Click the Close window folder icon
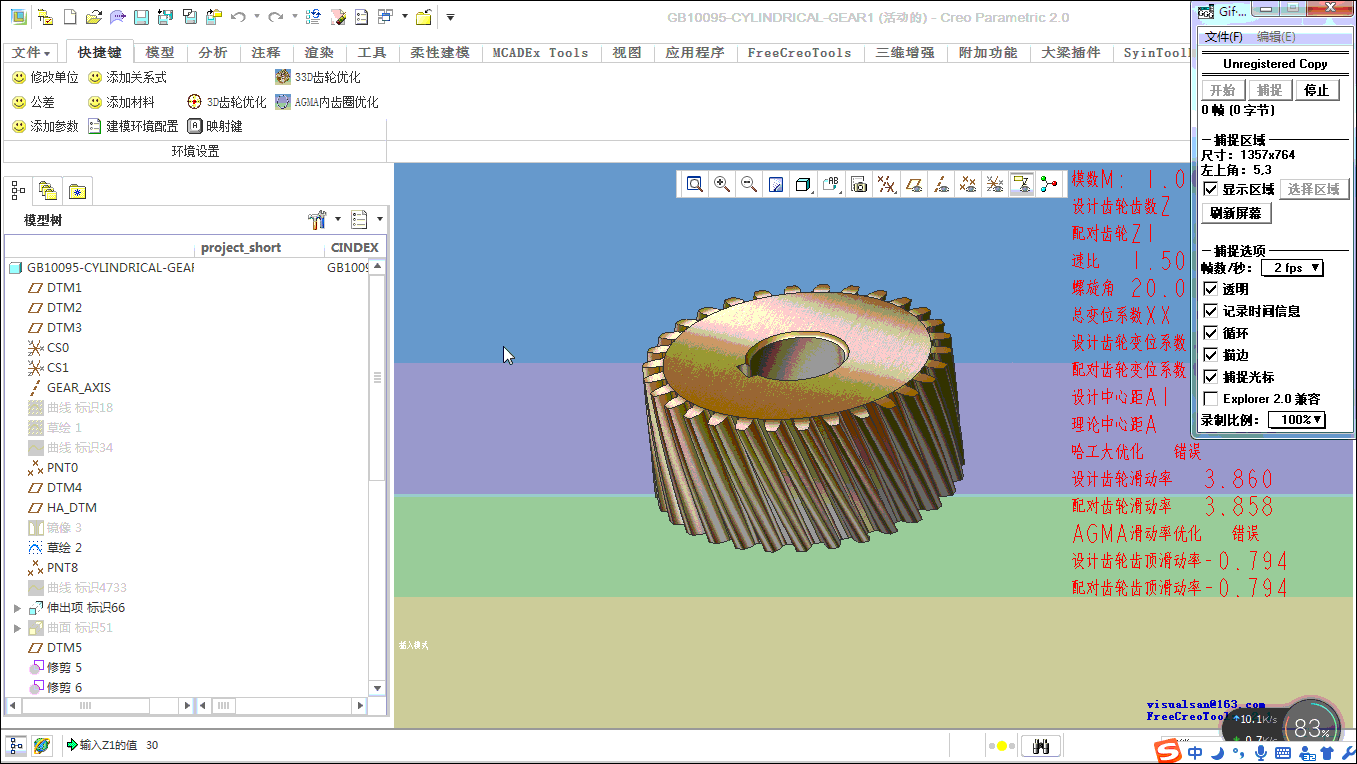1357x764 pixels. point(423,17)
